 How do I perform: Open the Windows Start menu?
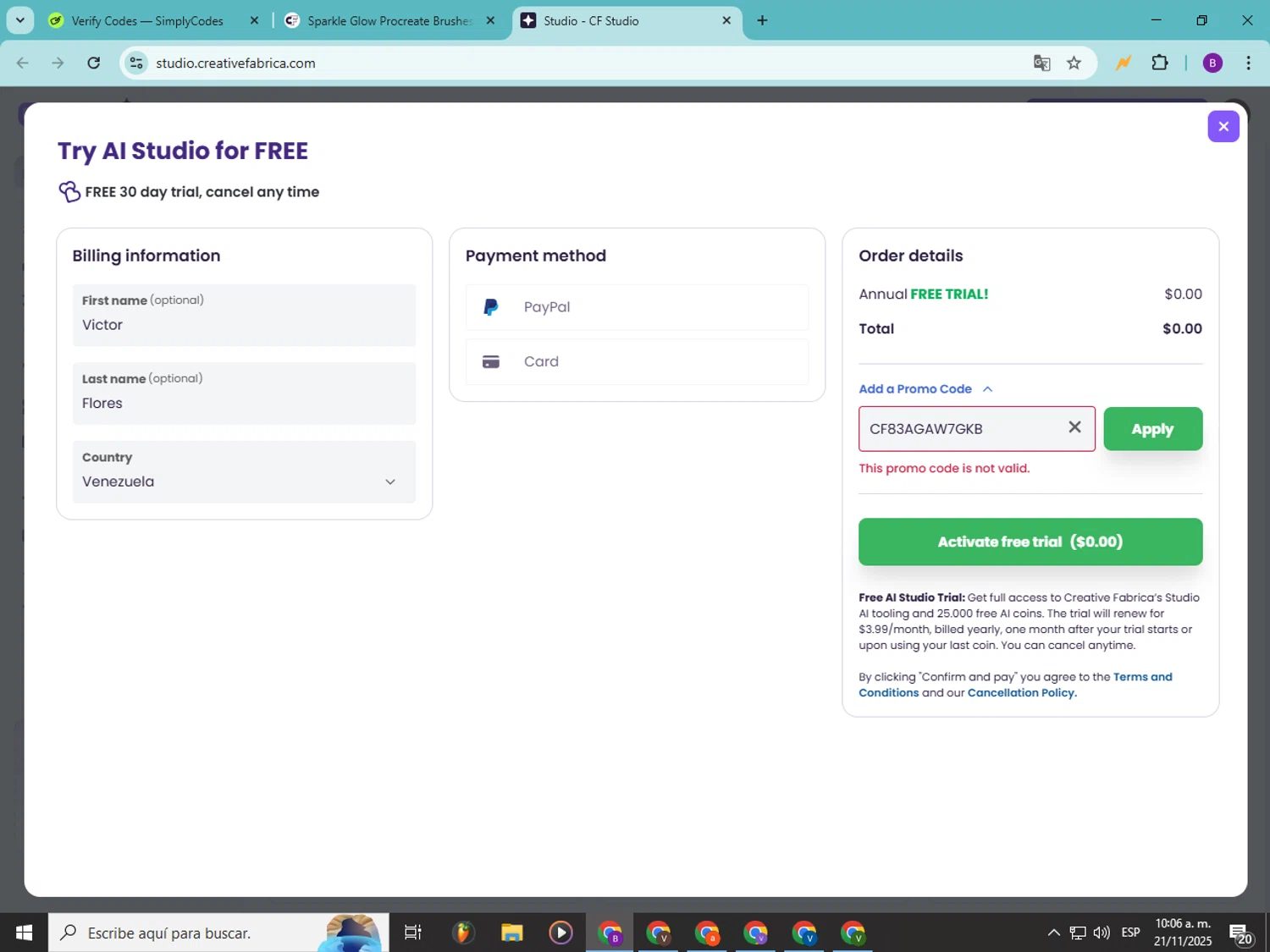pos(24,933)
